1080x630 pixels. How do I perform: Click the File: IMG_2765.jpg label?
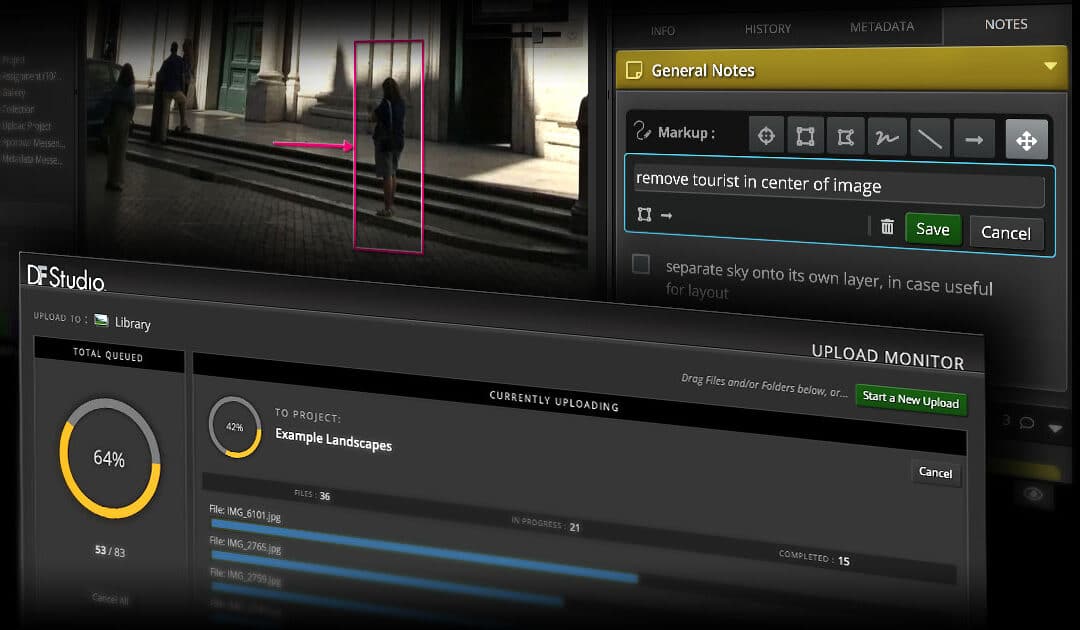(x=245, y=545)
